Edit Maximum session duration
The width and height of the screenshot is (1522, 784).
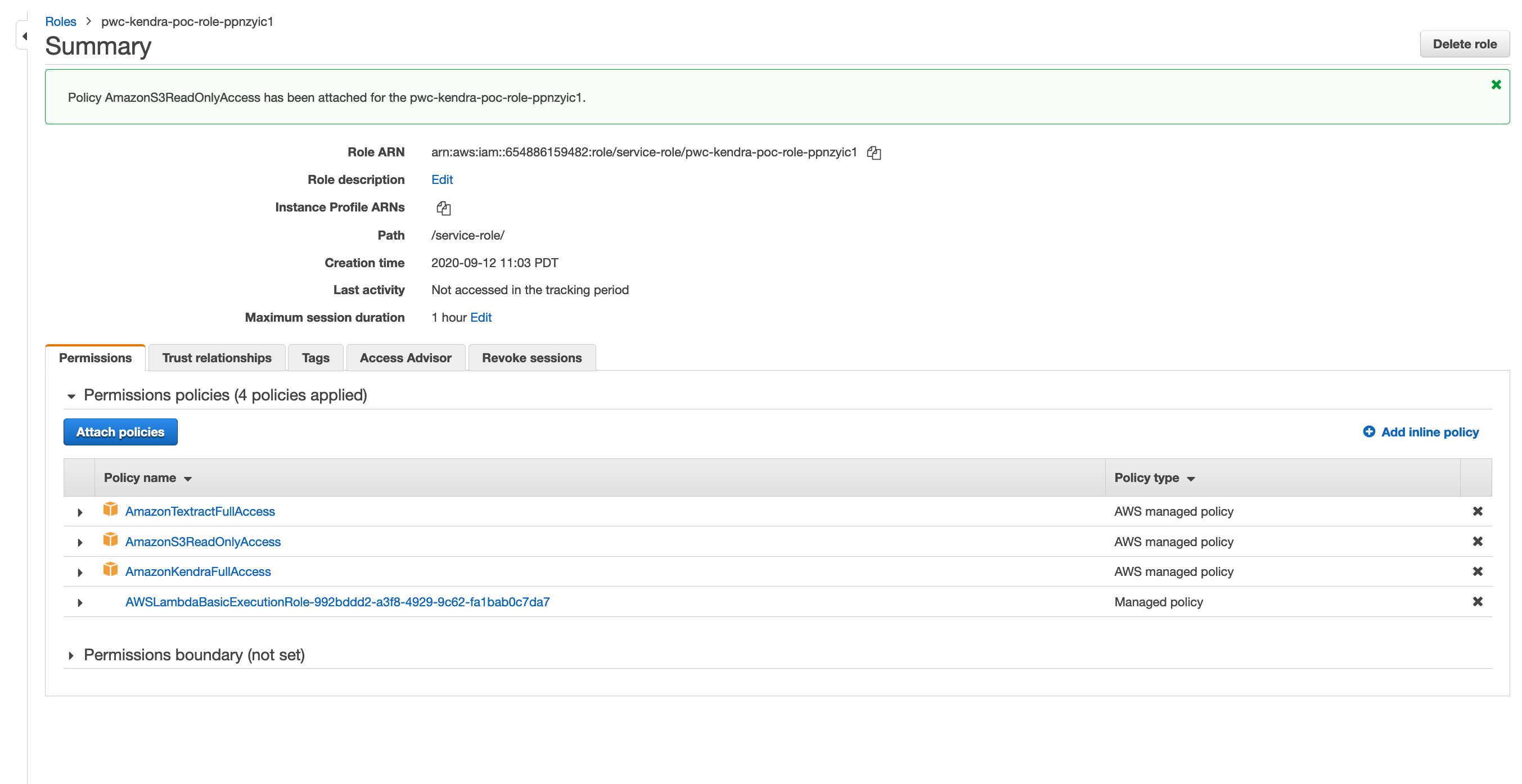pos(481,317)
